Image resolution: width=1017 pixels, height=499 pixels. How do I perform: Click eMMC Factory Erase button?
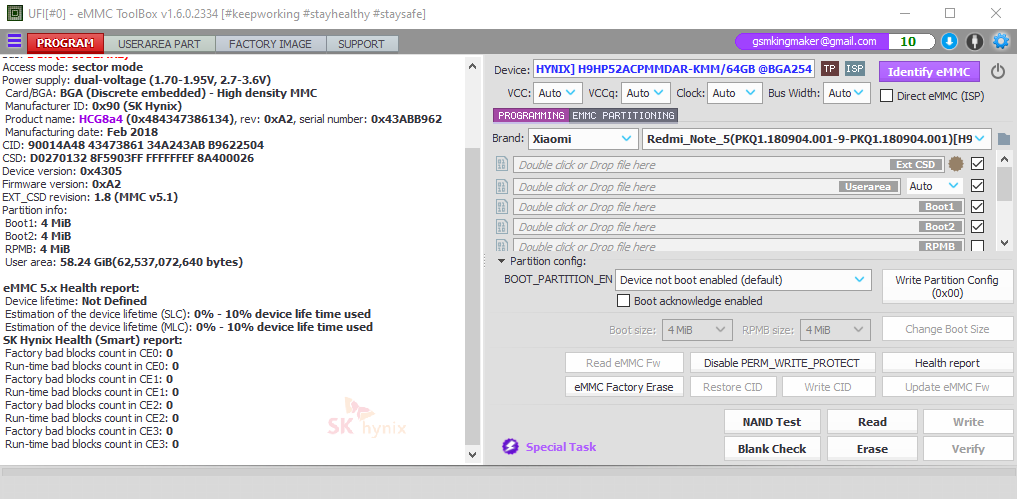624,387
